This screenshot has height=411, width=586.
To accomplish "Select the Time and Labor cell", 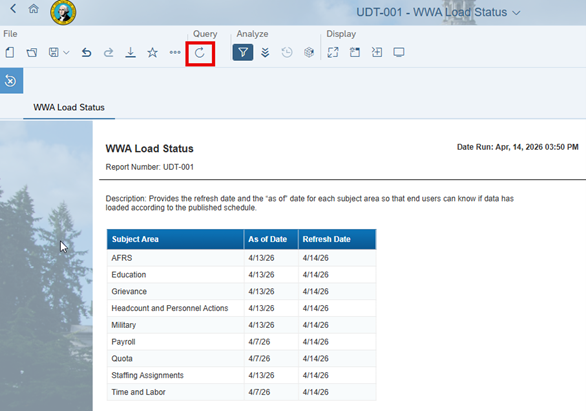I will click(x=175, y=392).
